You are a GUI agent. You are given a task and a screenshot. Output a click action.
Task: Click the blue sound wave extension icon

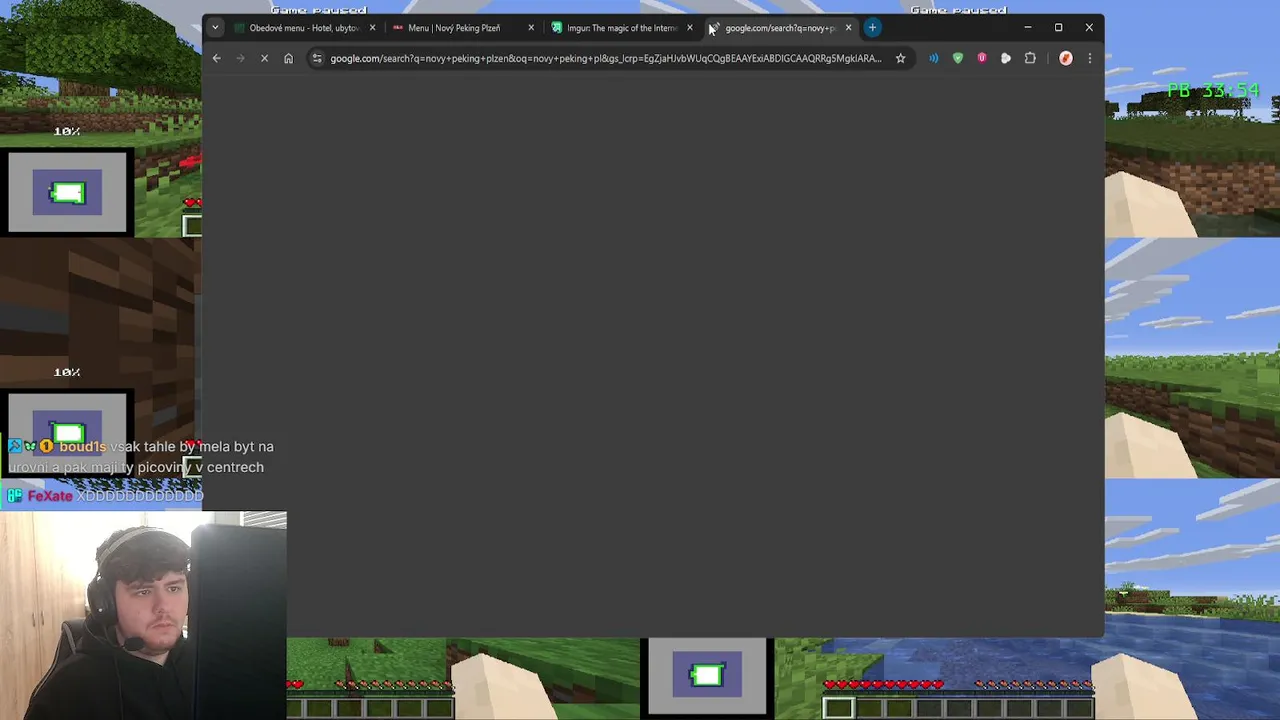tap(933, 58)
